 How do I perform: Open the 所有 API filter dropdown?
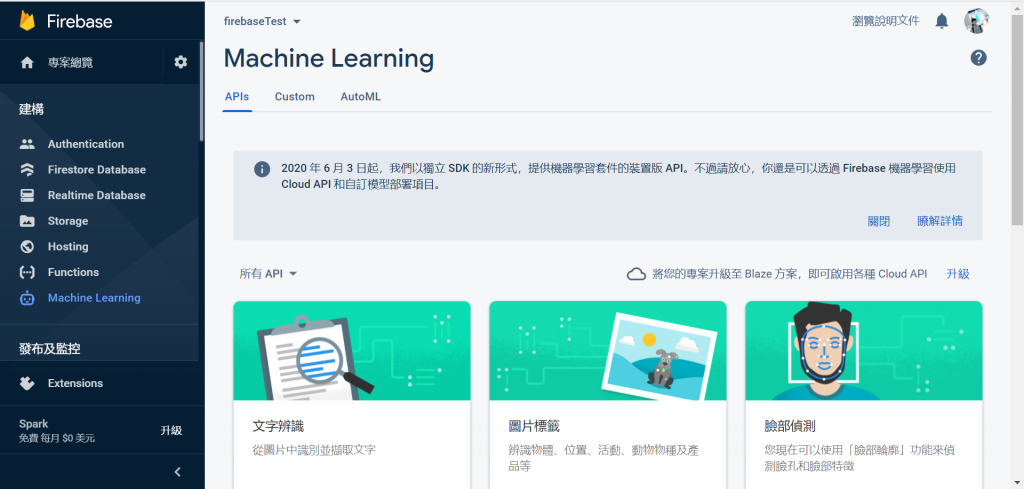(268, 274)
